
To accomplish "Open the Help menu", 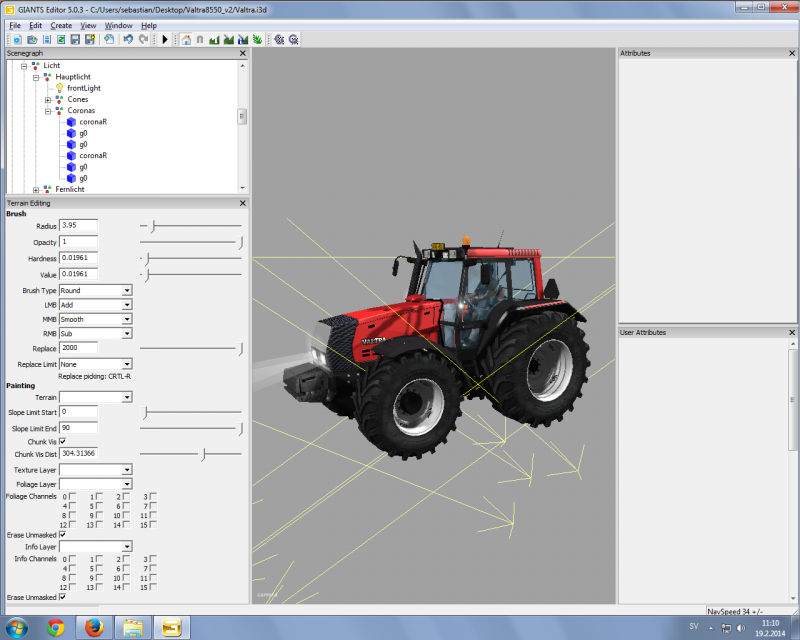I will pyautogui.click(x=148, y=26).
